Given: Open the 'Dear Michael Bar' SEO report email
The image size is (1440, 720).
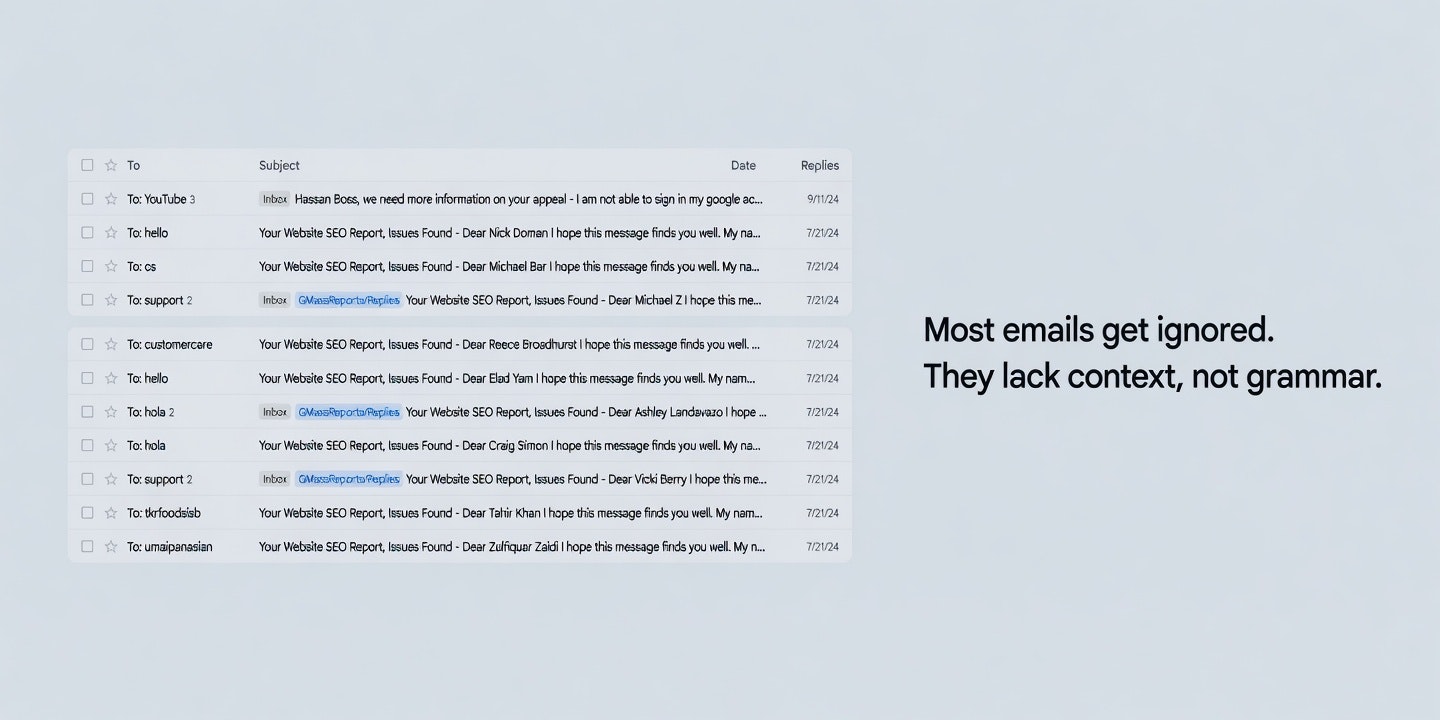Looking at the screenshot, I should click(x=510, y=267).
